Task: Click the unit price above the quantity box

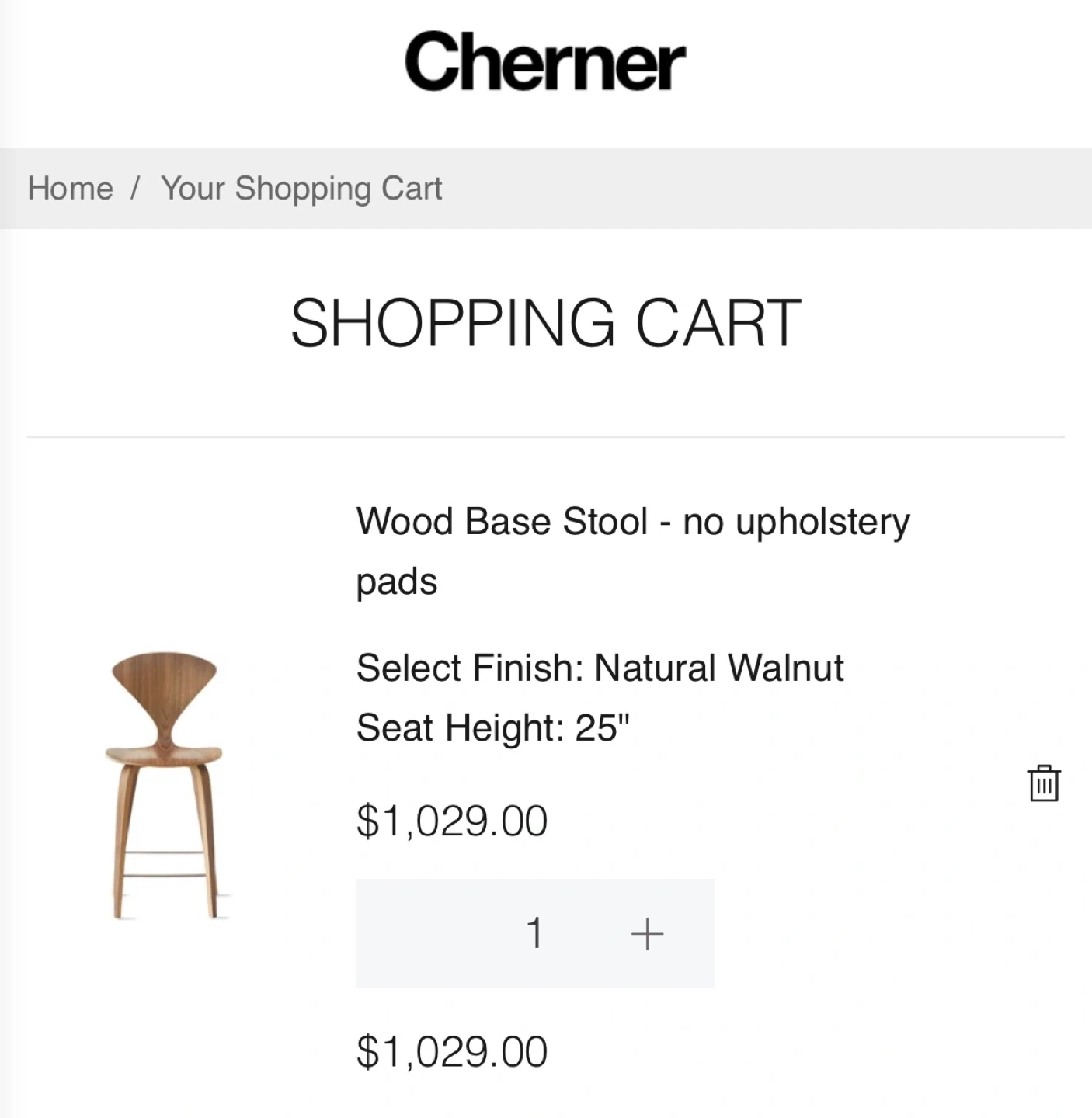Action: point(452,821)
